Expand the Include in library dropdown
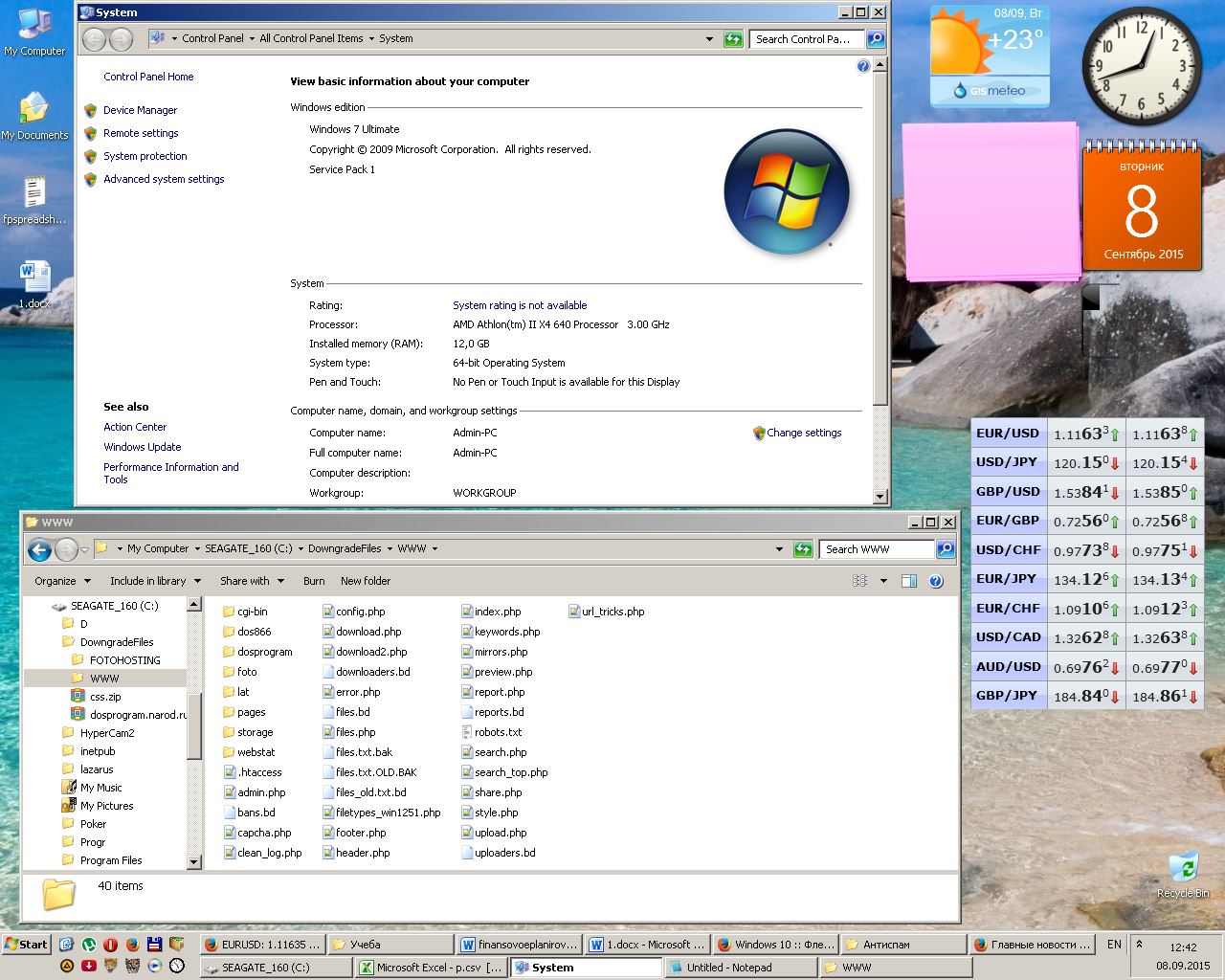 tap(155, 581)
